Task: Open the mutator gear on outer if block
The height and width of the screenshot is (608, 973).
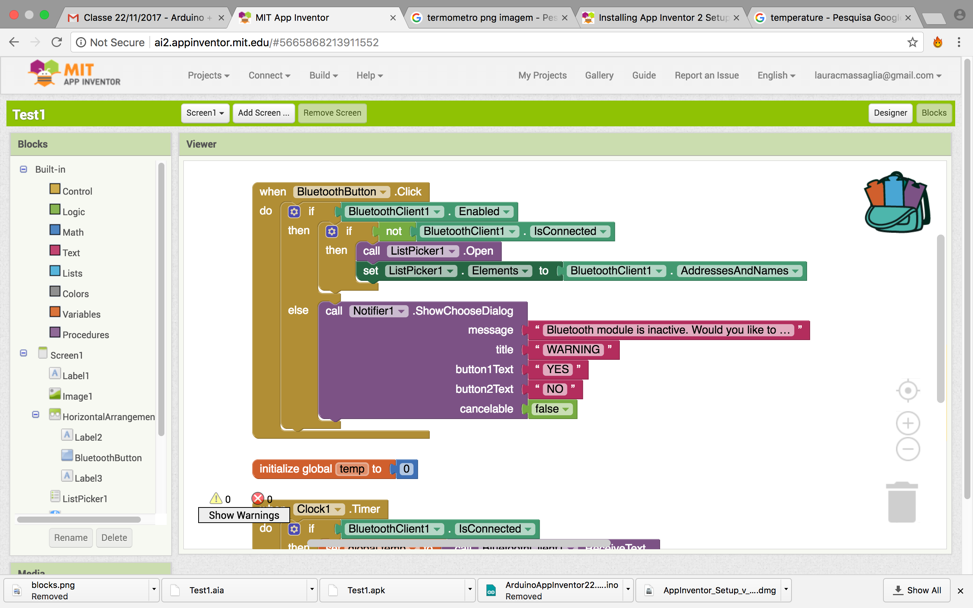Action: (x=294, y=212)
